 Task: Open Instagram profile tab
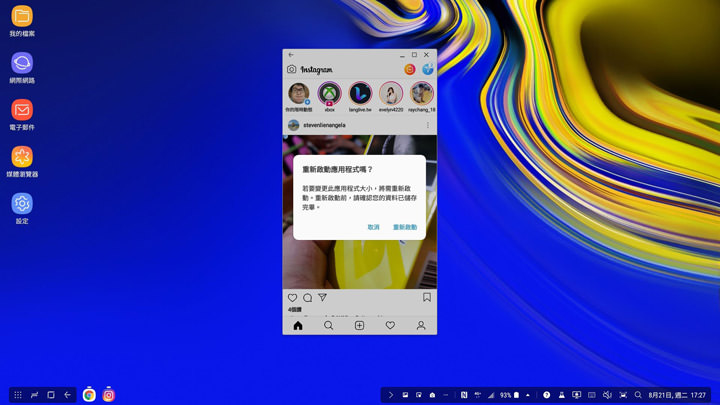click(421, 326)
